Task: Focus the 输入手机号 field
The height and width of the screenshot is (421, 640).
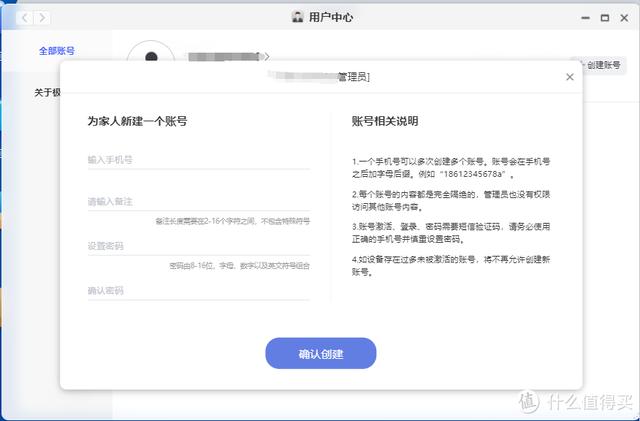Action: click(198, 160)
